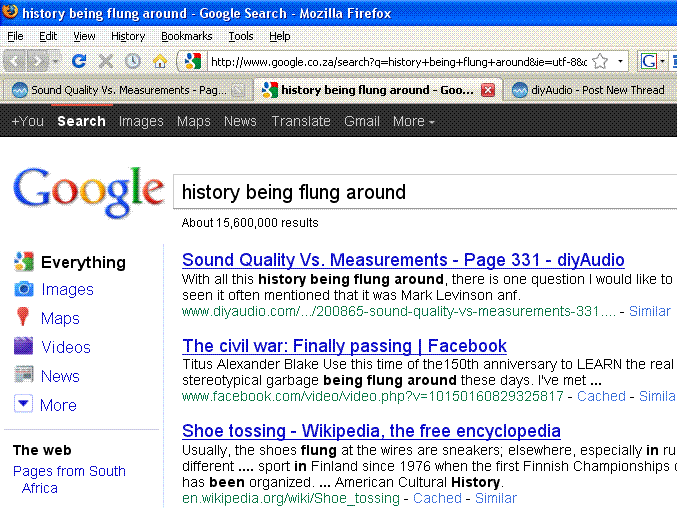Click Search in the black Google bar
677x508 pixels.
pos(82,121)
